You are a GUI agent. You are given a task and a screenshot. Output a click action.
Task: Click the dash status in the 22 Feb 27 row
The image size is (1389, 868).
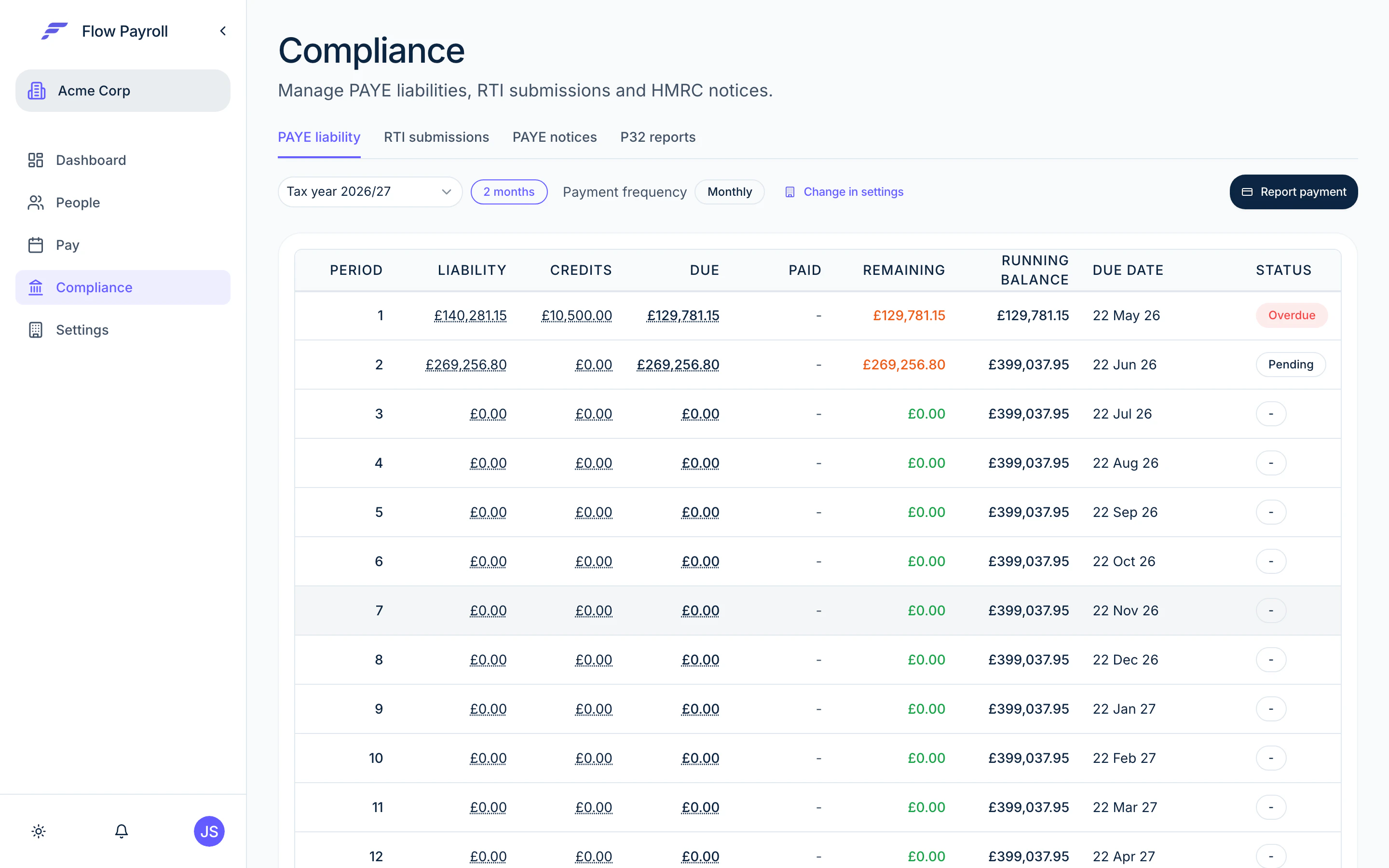click(1271, 758)
